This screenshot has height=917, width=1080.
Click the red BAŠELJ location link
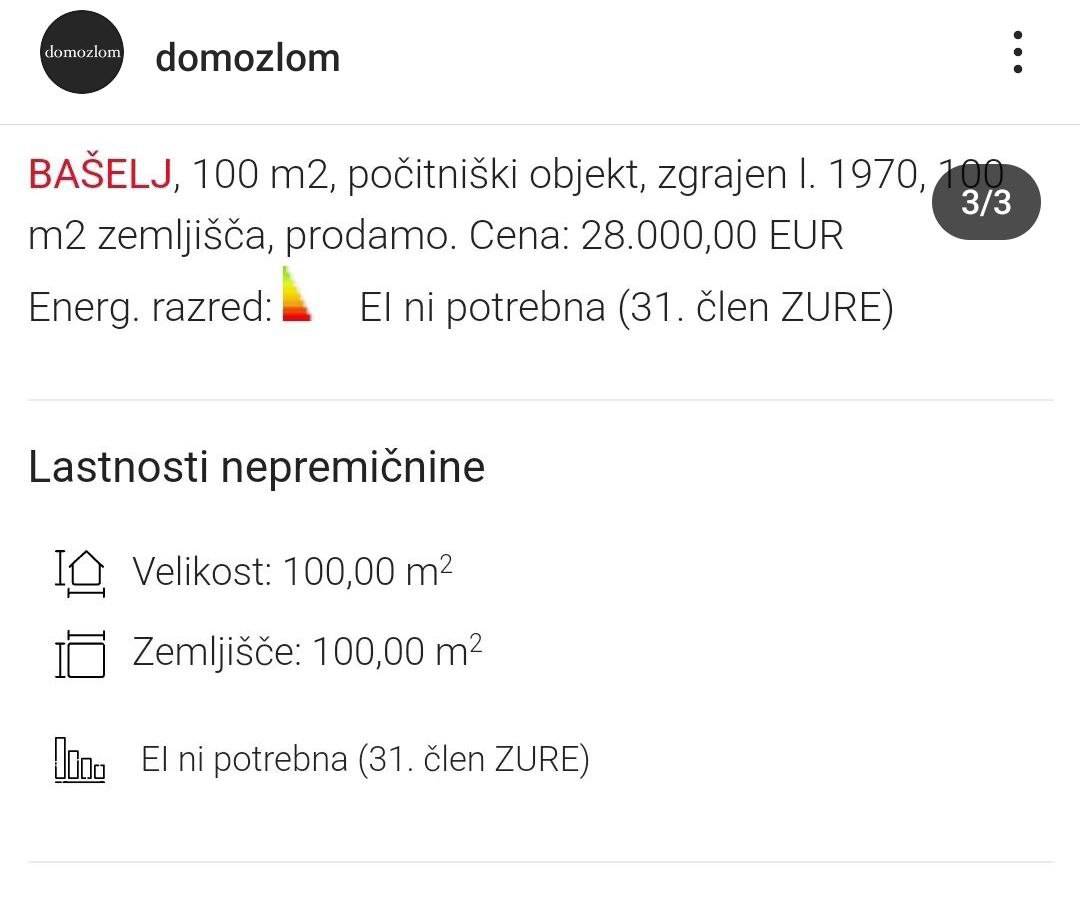tap(100, 175)
